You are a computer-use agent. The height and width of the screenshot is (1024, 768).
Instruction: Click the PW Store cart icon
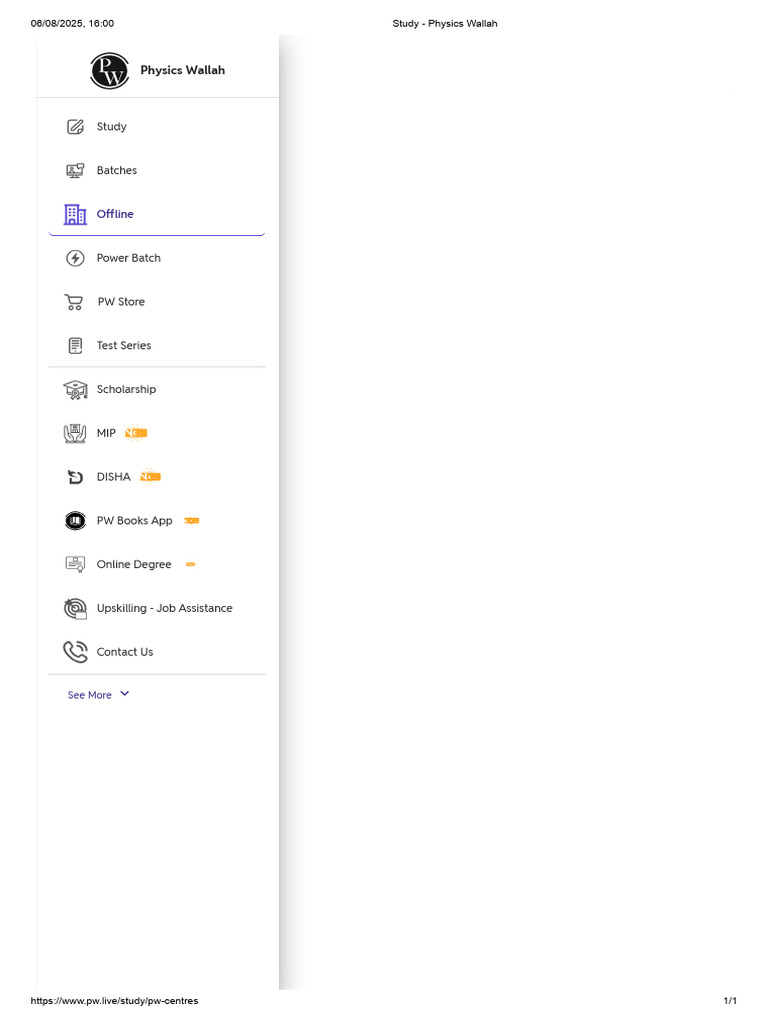(74, 302)
